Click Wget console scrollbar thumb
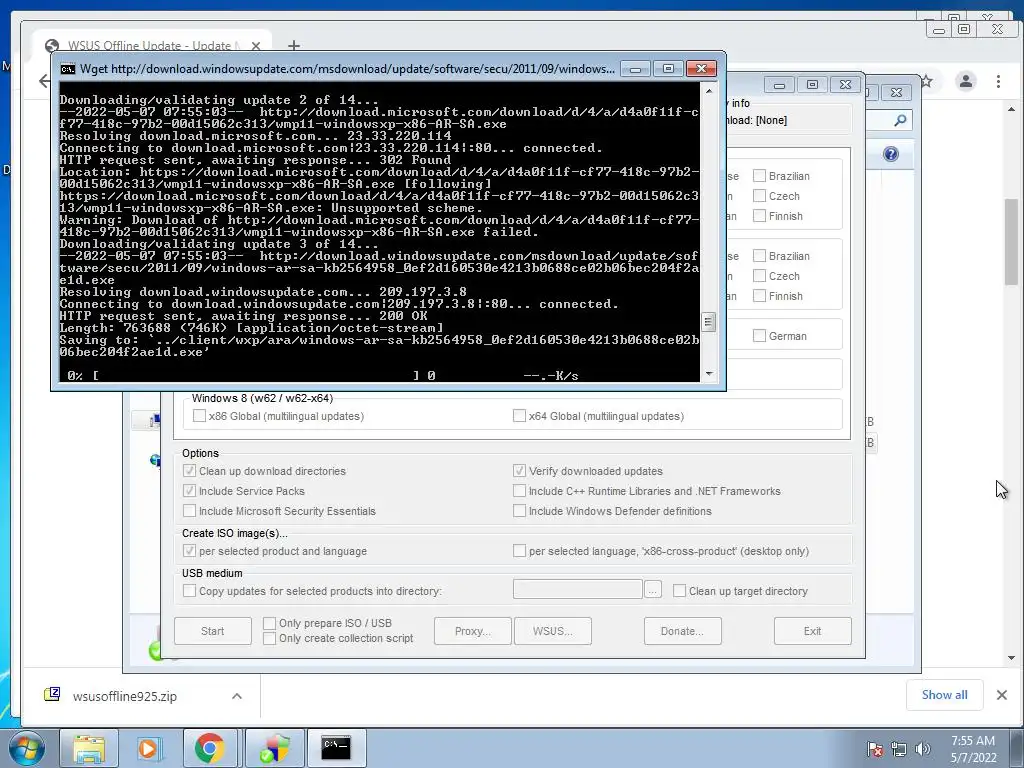Image resolution: width=1024 pixels, height=768 pixels. tap(709, 322)
